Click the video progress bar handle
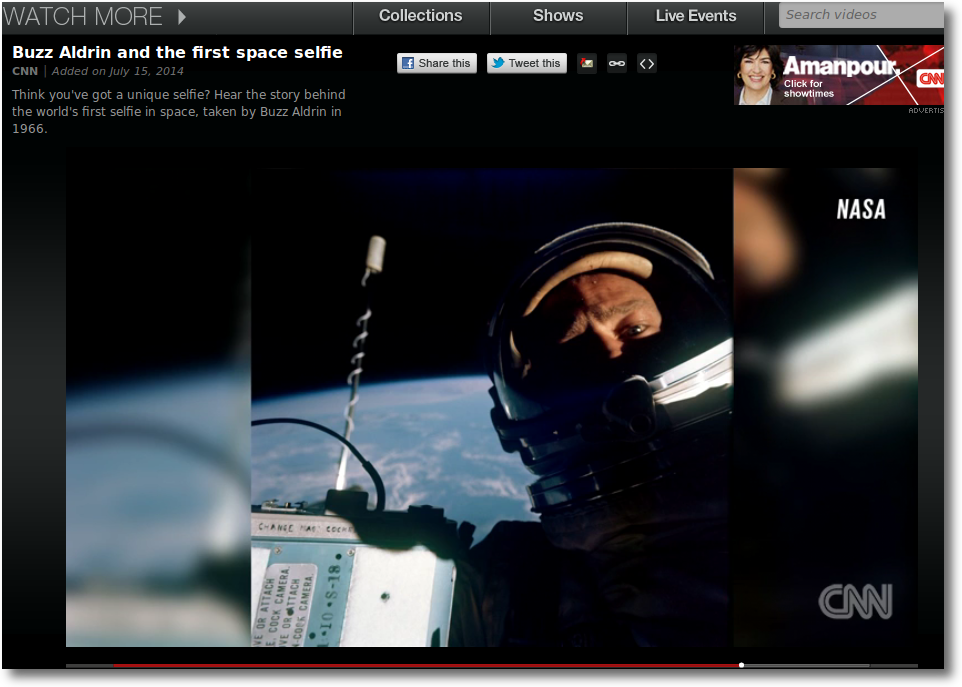Image resolution: width=962 pixels, height=687 pixels. coord(741,665)
